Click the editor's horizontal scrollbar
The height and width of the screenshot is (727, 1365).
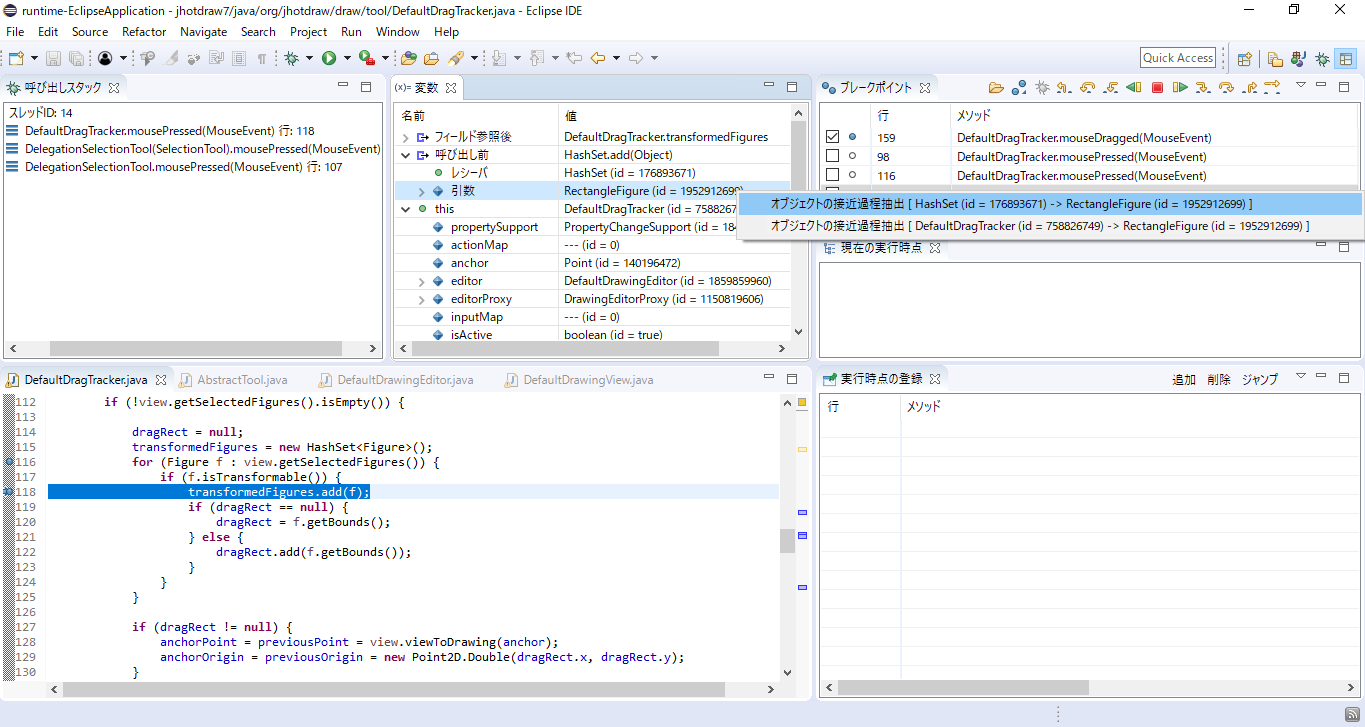(x=413, y=690)
